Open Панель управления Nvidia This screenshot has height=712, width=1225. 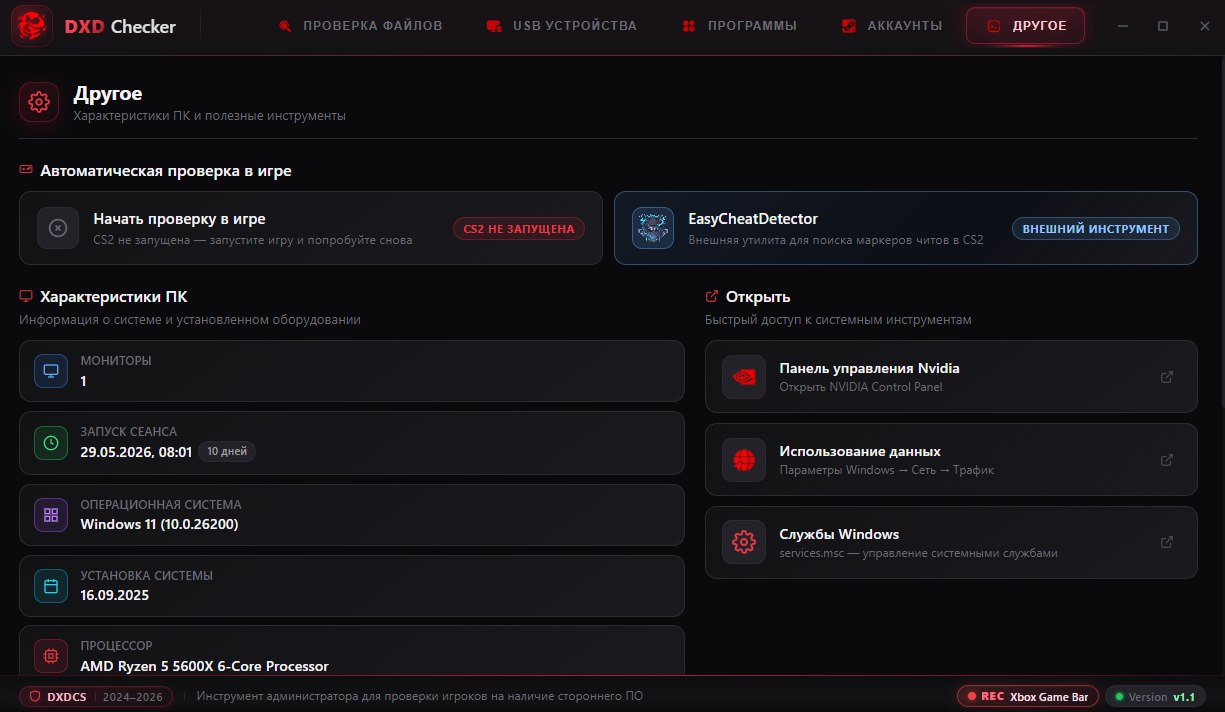[951, 377]
